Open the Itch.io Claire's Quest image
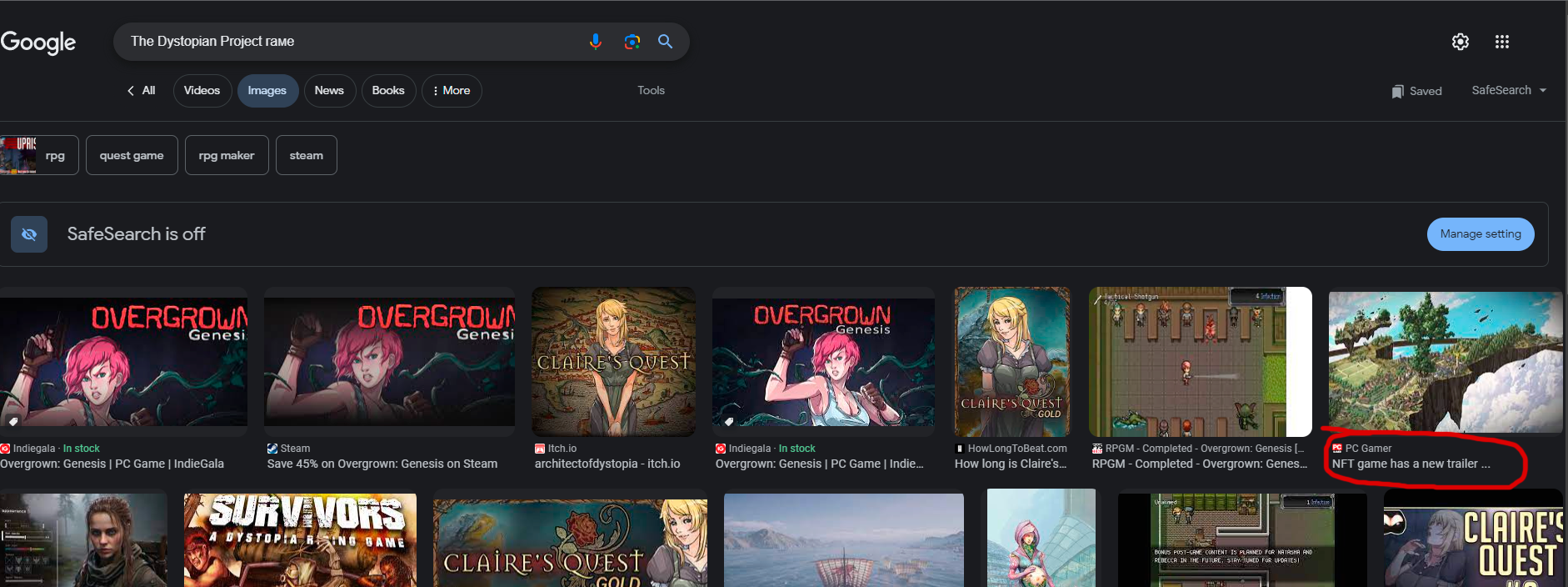1568x587 pixels. [613, 362]
